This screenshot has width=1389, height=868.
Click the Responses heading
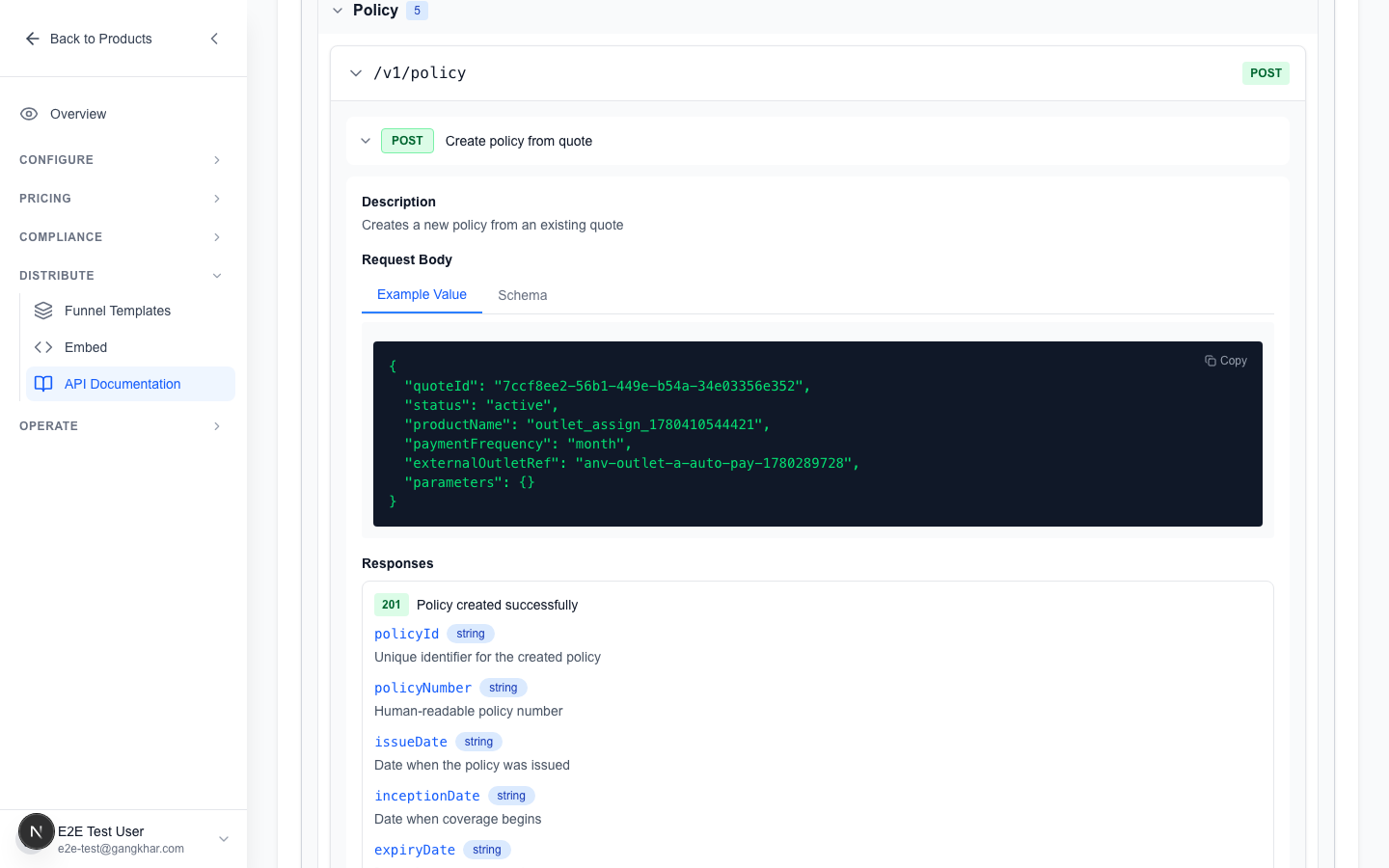[x=397, y=563]
